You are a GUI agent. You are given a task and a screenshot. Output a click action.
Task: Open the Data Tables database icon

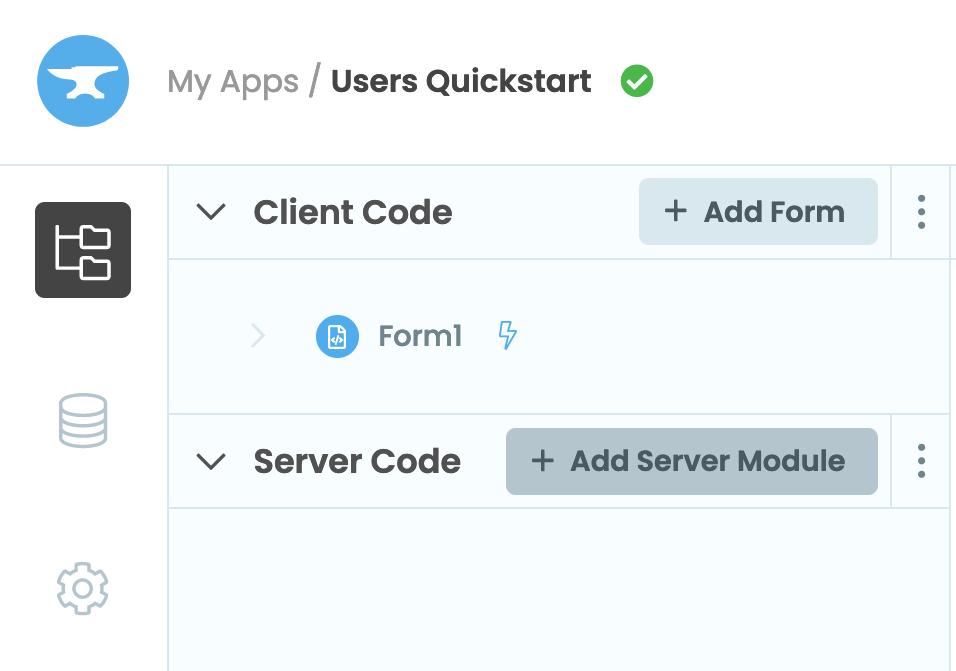(x=83, y=420)
